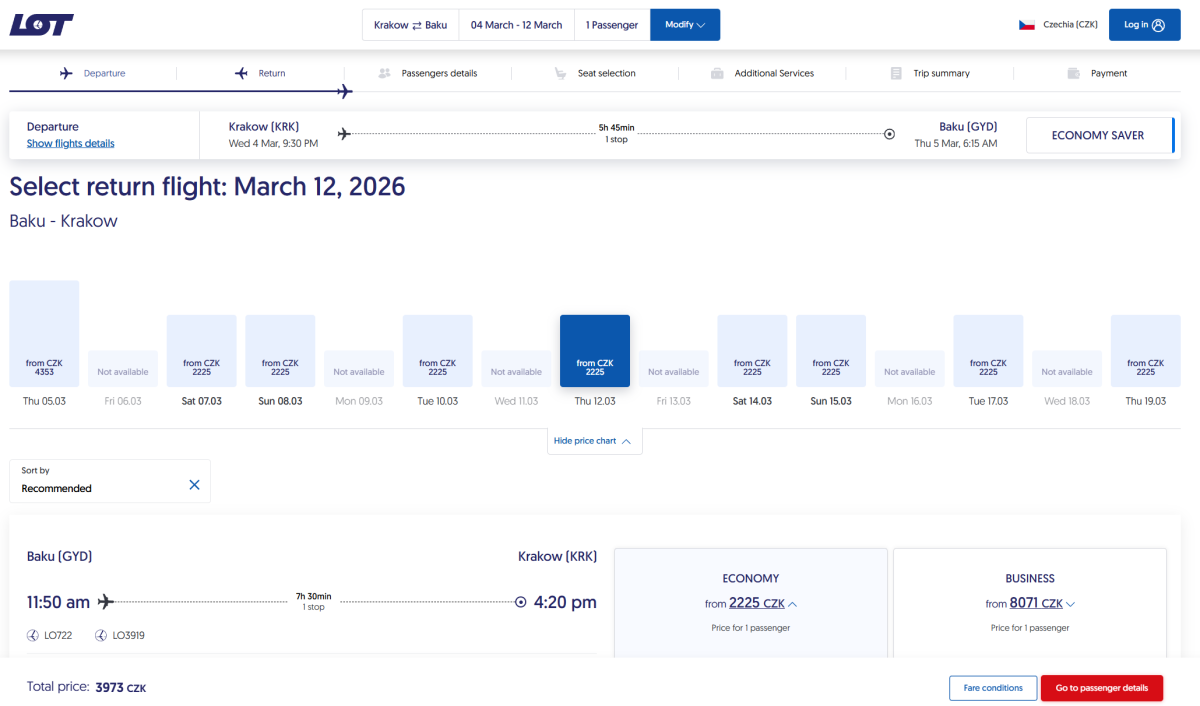
Task: Click the LOT airline logo
Action: pos(41,25)
